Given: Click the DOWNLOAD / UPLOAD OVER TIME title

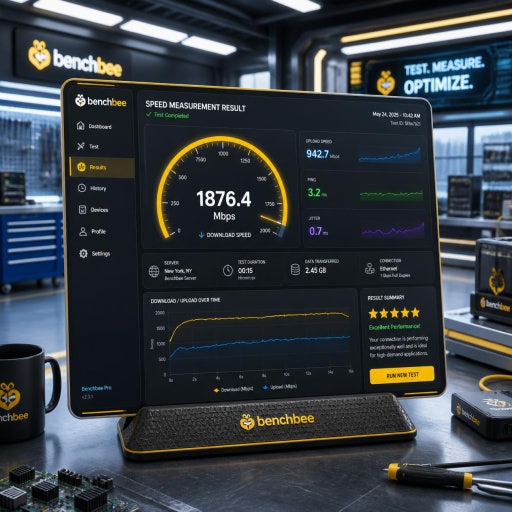Looking at the screenshot, I should 185,300.
